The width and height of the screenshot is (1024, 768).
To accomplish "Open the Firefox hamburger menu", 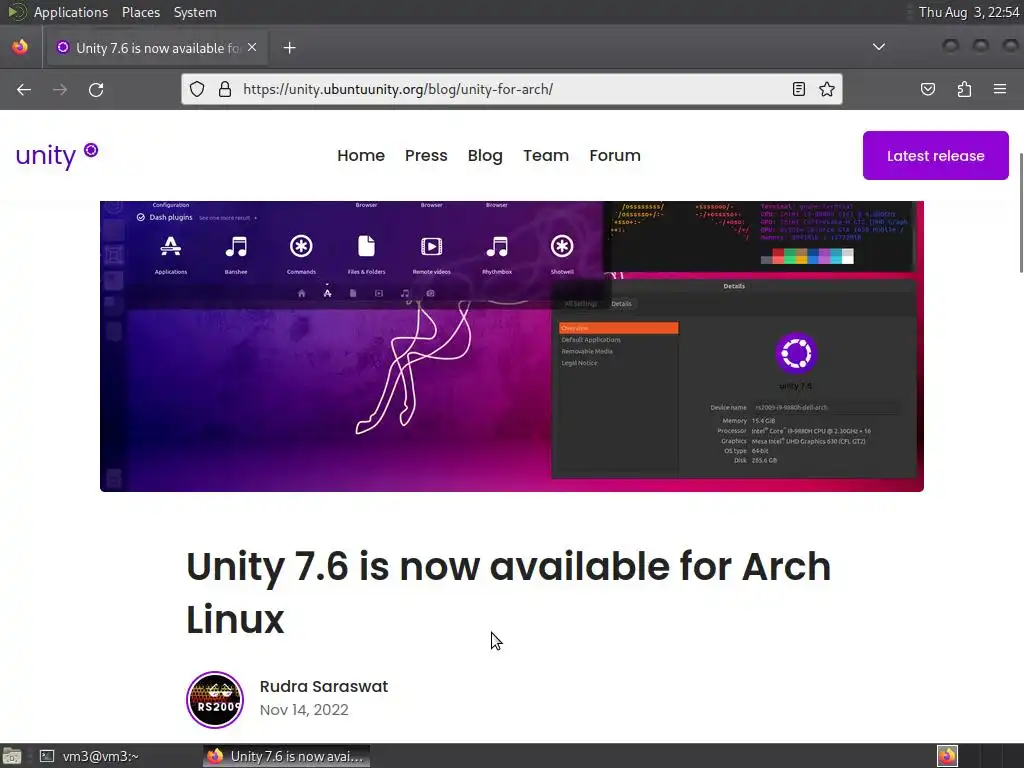I will [1000, 89].
